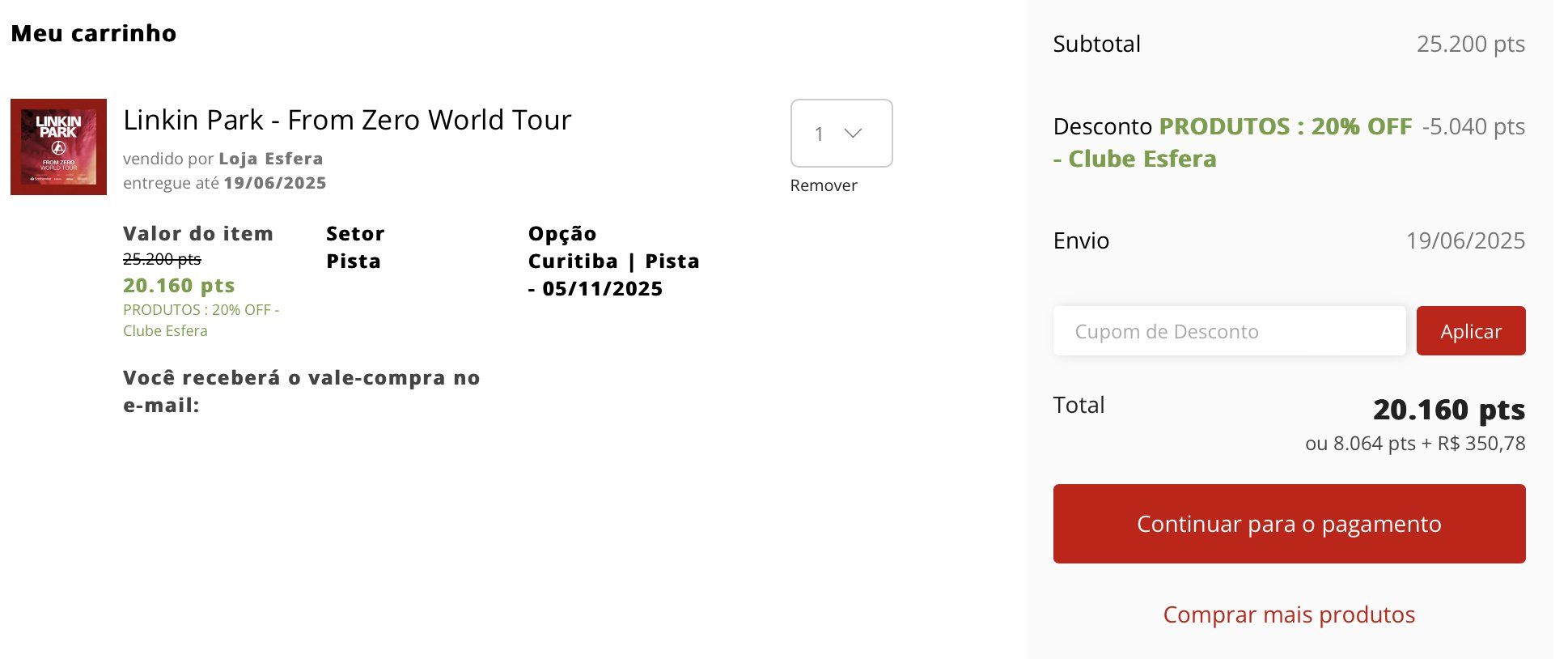Click the points plus R$ 350,78 option
This screenshot has height=659, width=1568.
coord(1414,444)
